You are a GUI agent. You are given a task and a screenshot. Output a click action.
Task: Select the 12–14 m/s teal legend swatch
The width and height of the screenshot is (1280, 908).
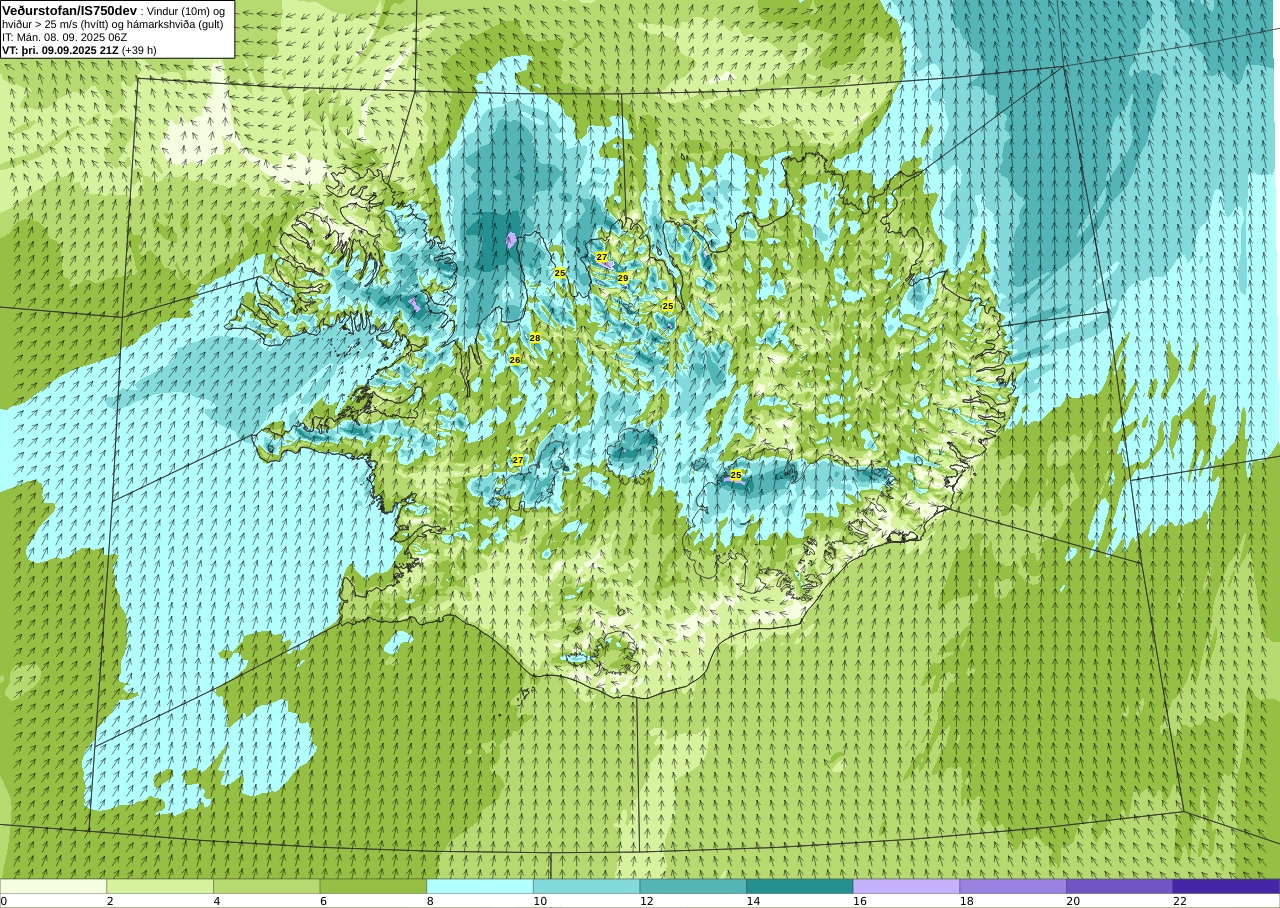click(693, 886)
